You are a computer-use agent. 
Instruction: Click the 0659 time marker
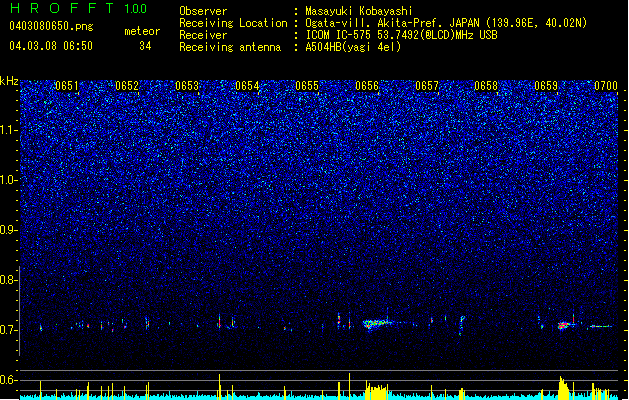tap(546, 86)
